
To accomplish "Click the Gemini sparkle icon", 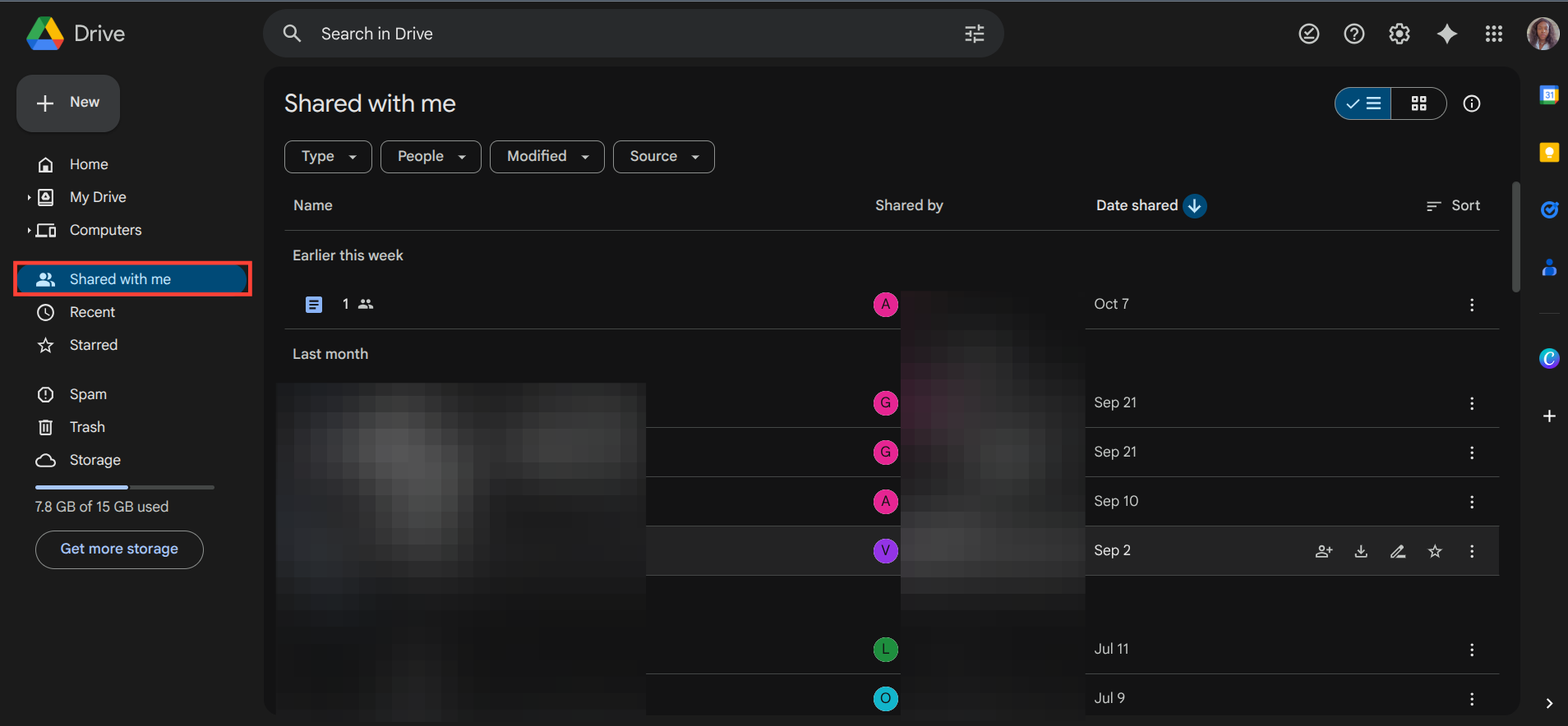I will (x=1446, y=34).
